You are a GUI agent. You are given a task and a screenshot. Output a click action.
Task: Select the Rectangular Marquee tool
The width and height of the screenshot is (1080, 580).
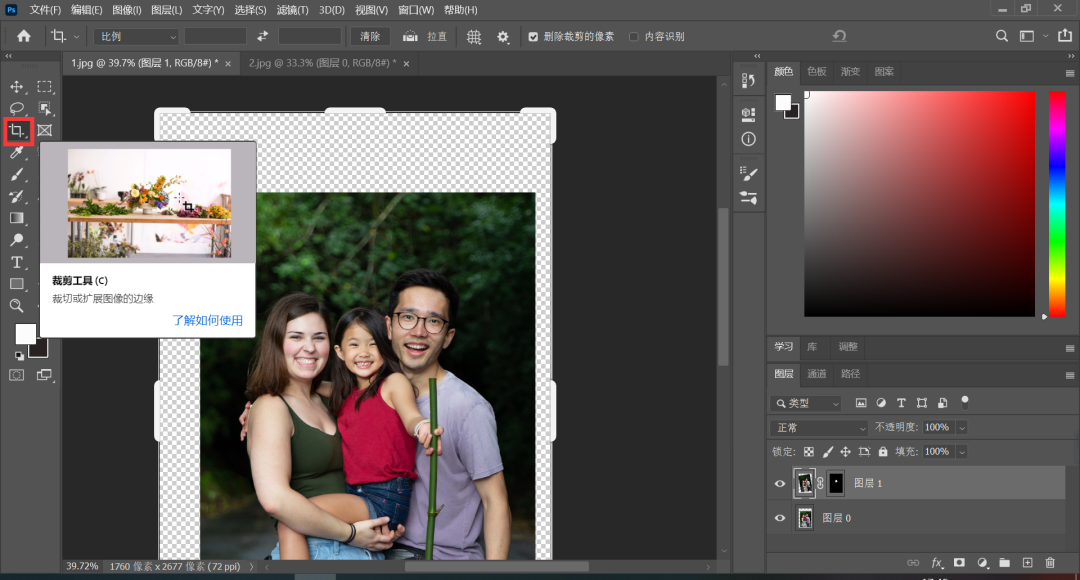[45, 87]
